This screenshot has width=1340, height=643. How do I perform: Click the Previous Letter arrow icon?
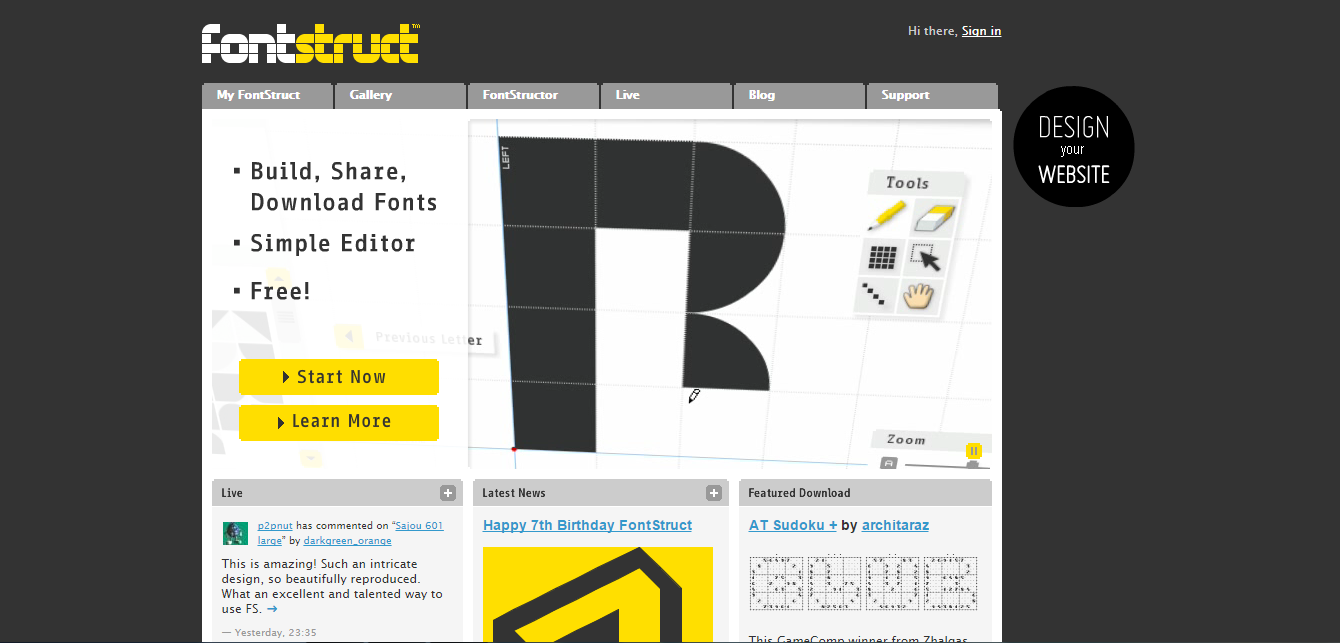pos(348,335)
